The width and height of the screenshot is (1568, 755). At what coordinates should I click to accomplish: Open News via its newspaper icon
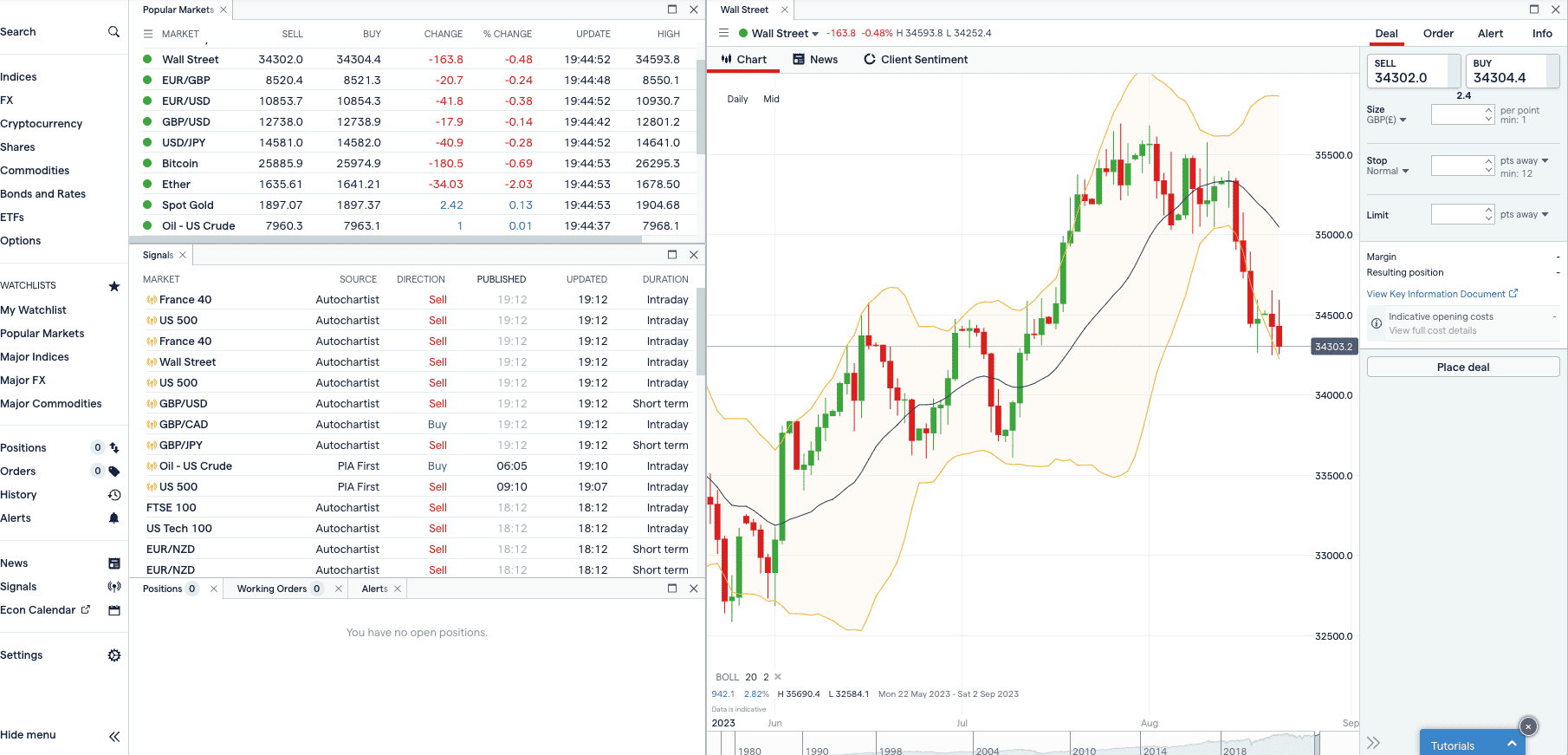(113, 563)
